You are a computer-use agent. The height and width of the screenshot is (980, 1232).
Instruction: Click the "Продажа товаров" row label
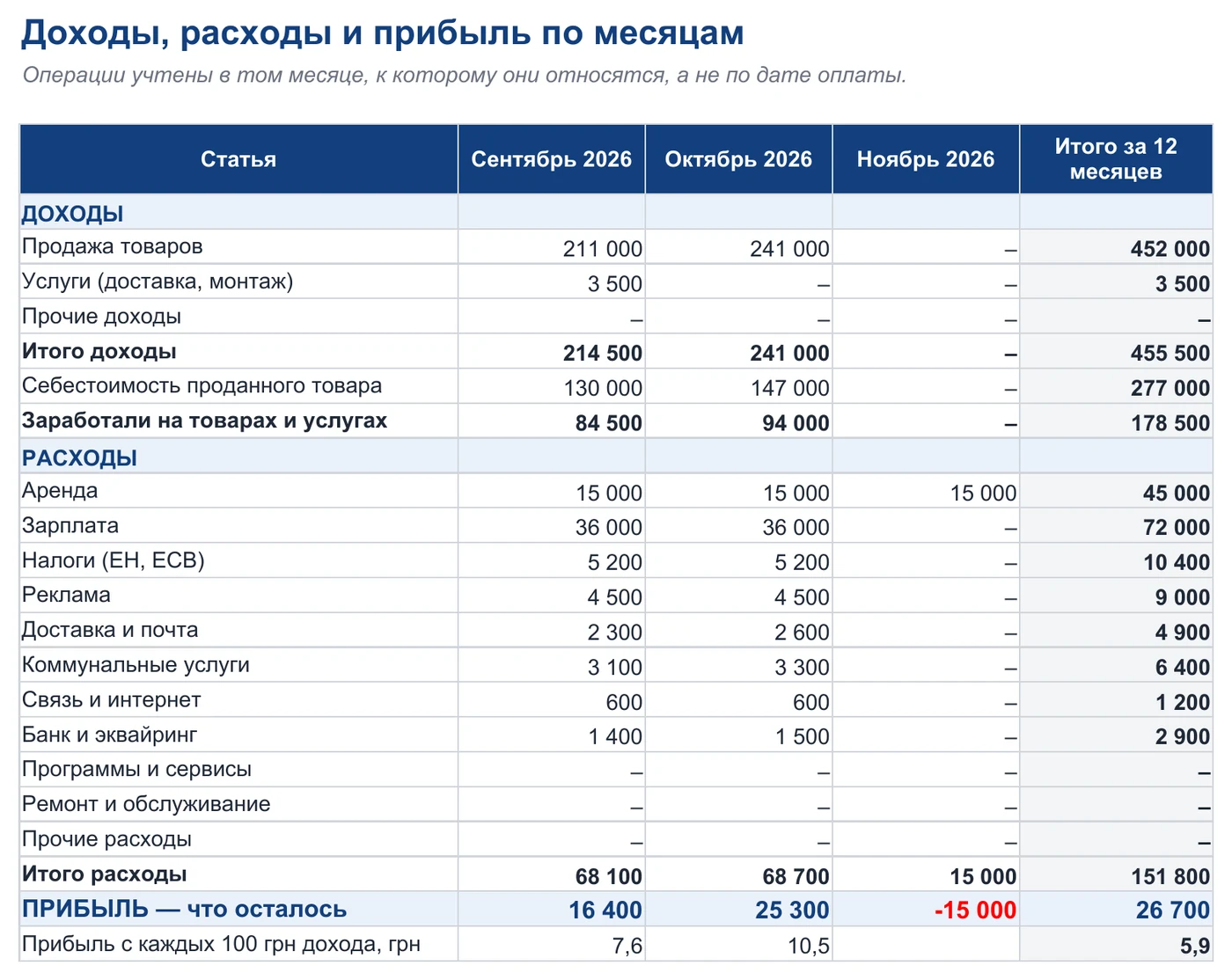[113, 246]
